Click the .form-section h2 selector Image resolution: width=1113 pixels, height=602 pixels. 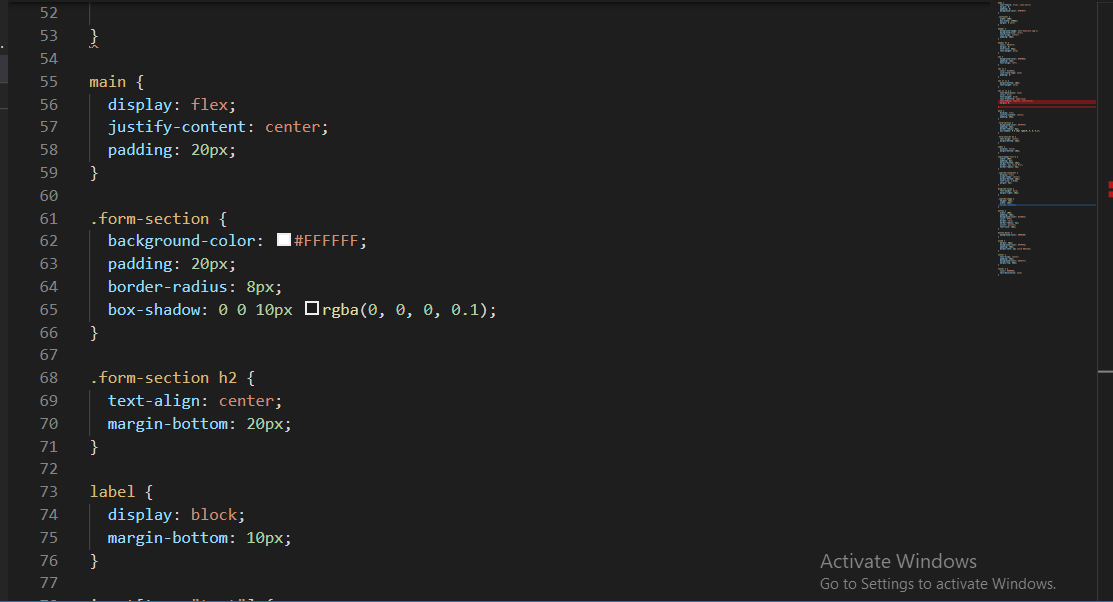pyautogui.click(x=163, y=378)
